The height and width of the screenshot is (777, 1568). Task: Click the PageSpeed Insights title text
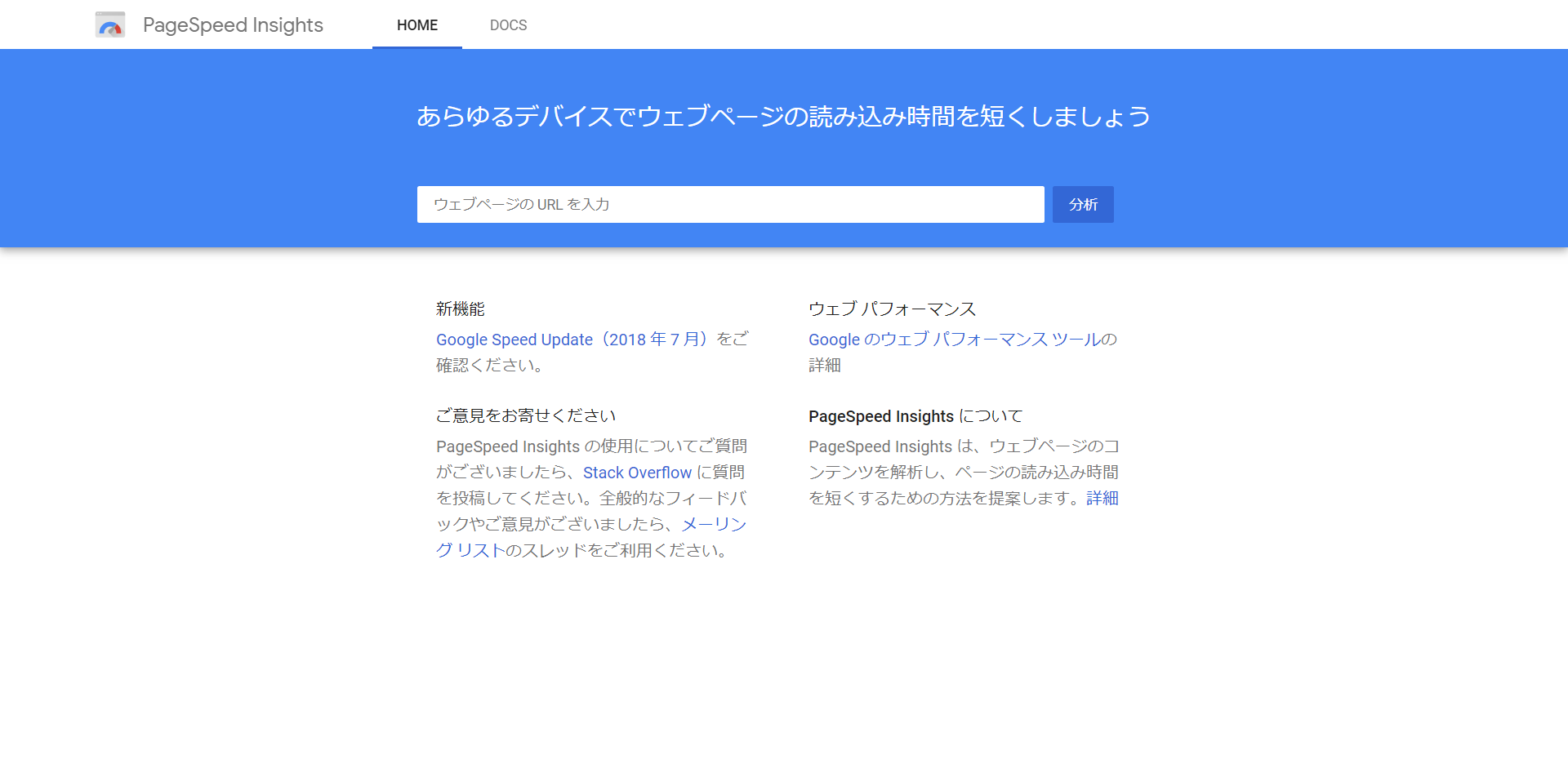pos(233,24)
